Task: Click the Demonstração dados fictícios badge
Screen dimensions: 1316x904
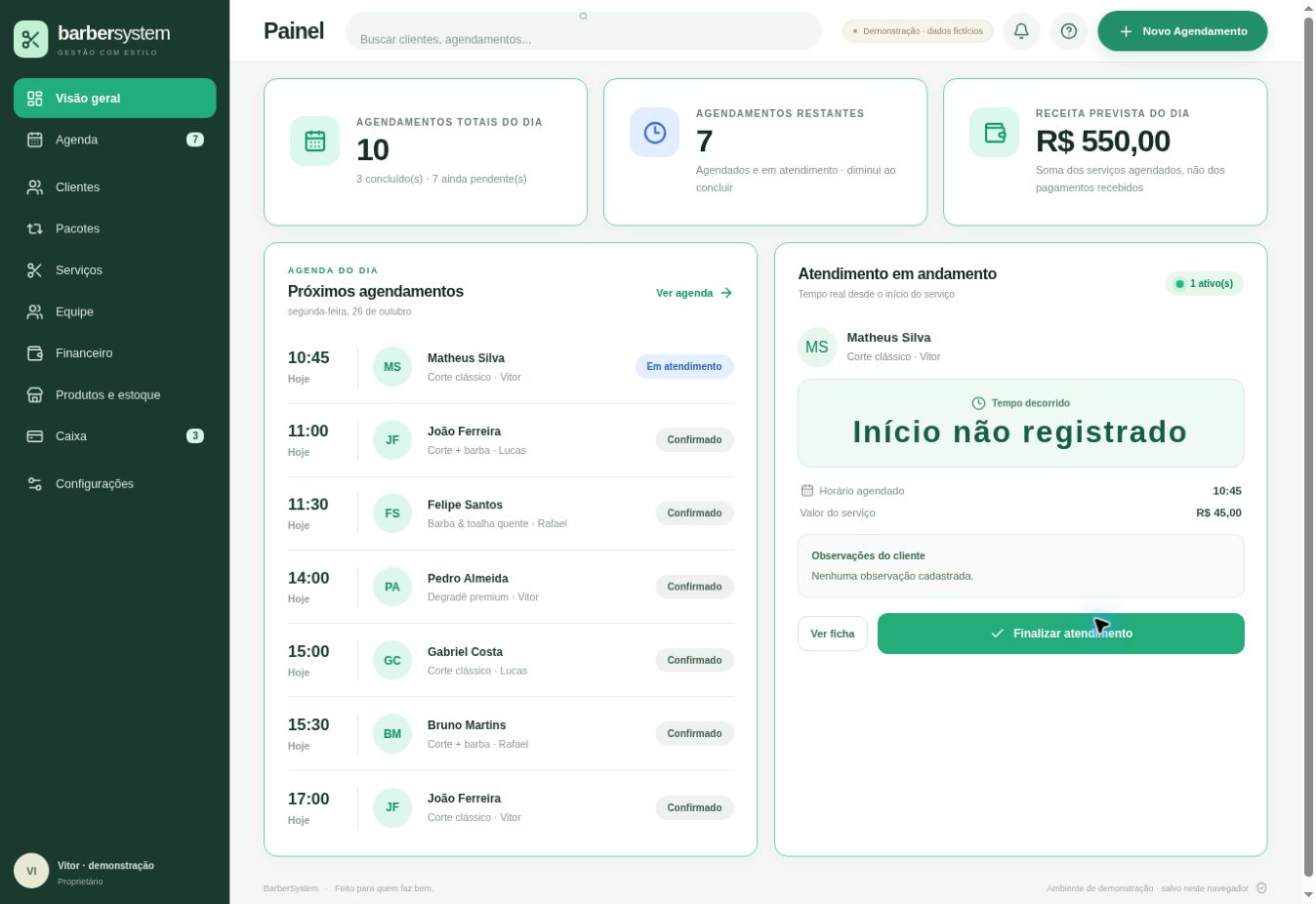Action: point(918,31)
